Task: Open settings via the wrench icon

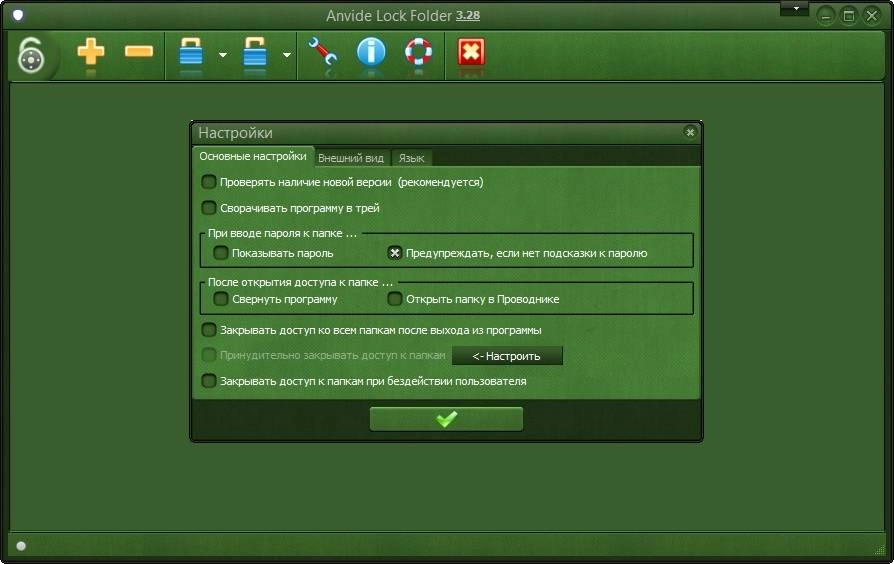Action: coord(322,52)
